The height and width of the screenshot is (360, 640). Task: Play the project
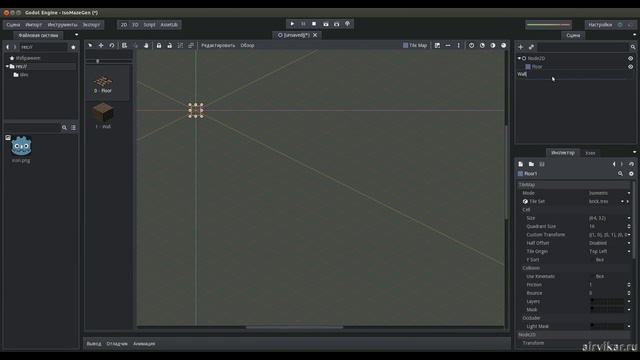point(292,24)
